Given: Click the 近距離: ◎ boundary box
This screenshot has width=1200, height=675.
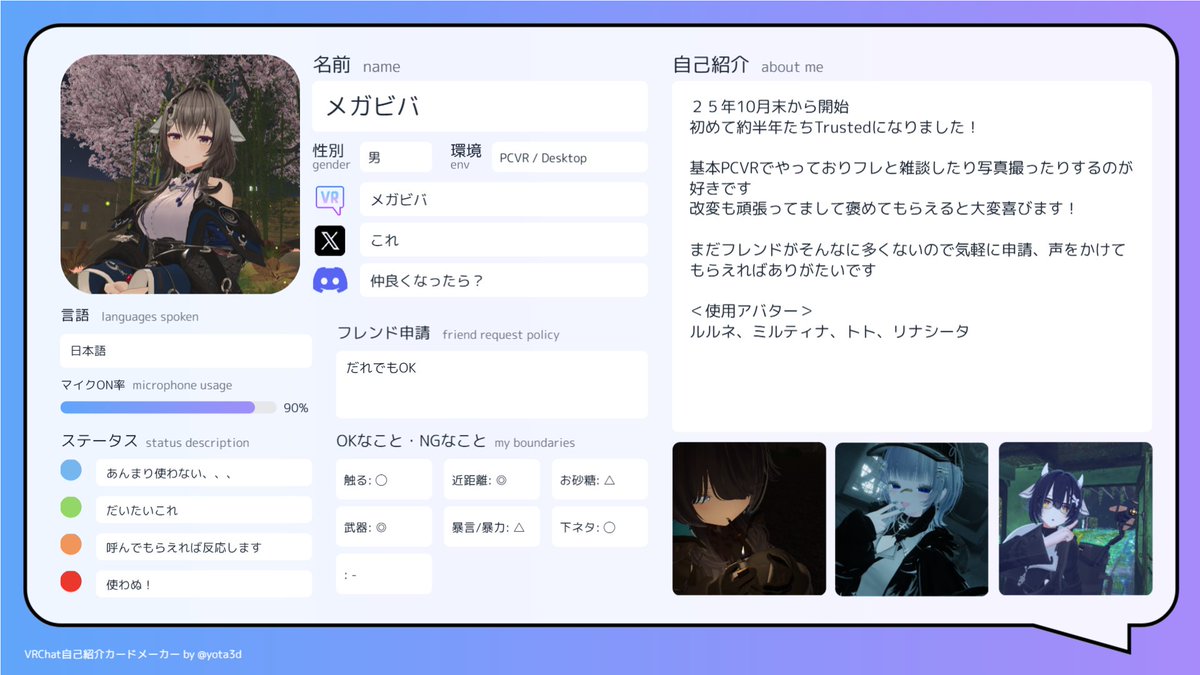Looking at the screenshot, I should (492, 479).
